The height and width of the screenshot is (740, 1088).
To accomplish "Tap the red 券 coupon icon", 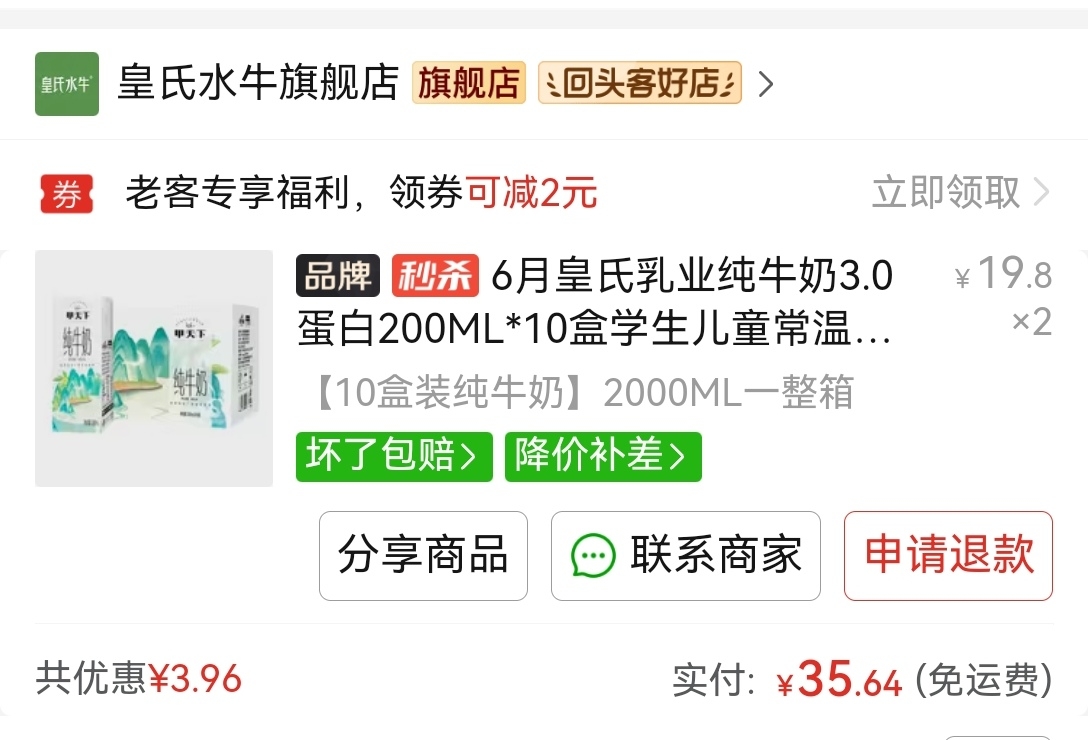I will click(x=67, y=193).
